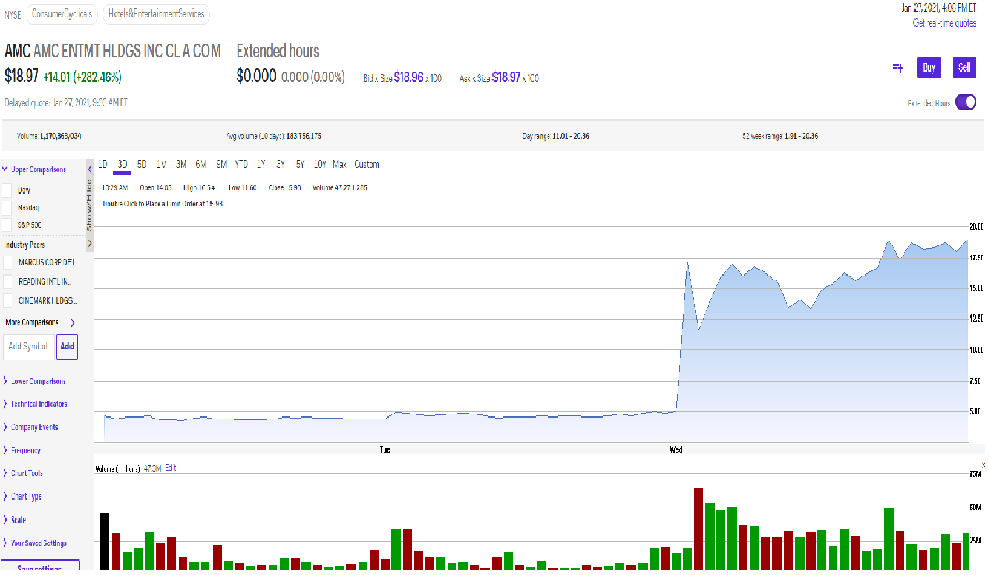The height and width of the screenshot is (575, 989).
Task: Collapse the Upper Comparisons section
Action: [34, 169]
